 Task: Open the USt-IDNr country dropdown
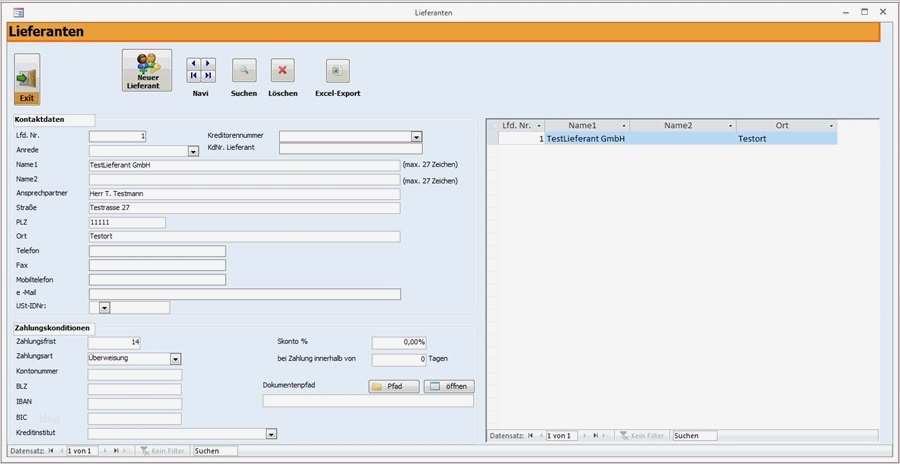click(104, 308)
